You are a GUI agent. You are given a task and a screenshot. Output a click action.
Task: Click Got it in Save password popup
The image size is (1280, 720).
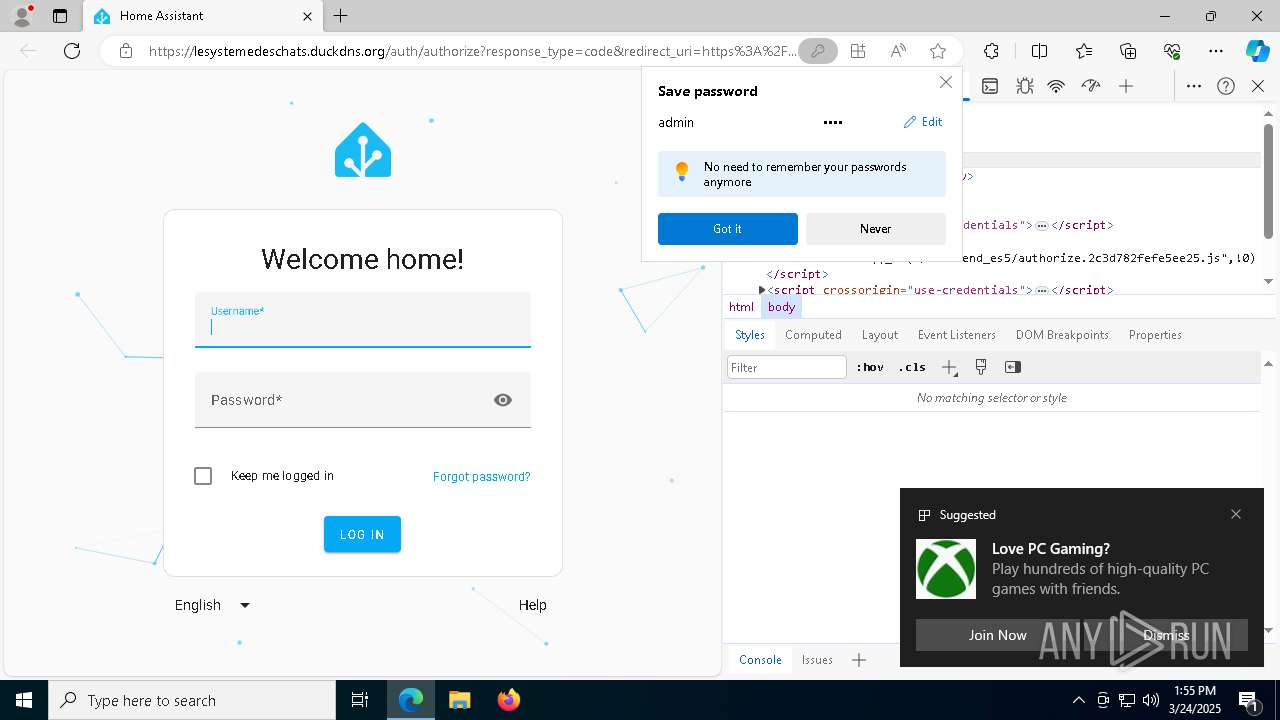point(728,229)
